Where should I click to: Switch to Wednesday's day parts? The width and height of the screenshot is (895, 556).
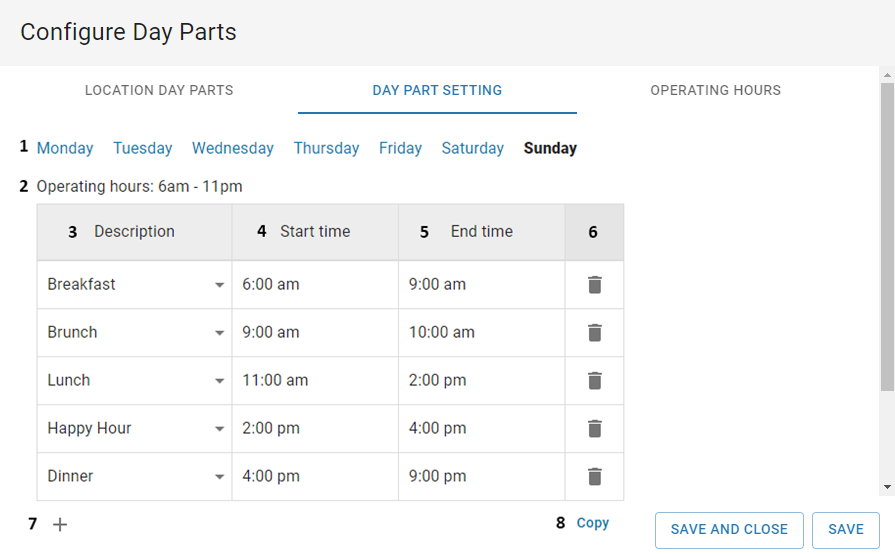233,148
